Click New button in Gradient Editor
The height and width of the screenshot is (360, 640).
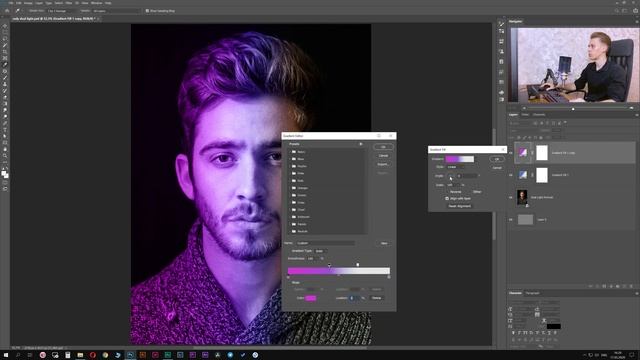pyautogui.click(x=384, y=243)
